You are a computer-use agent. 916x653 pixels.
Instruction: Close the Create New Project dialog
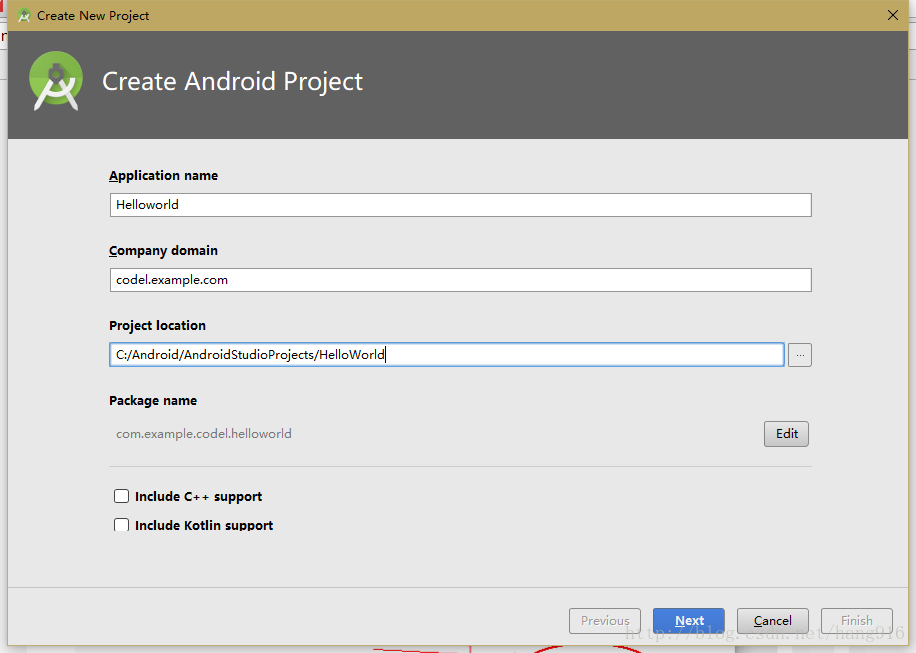(893, 15)
